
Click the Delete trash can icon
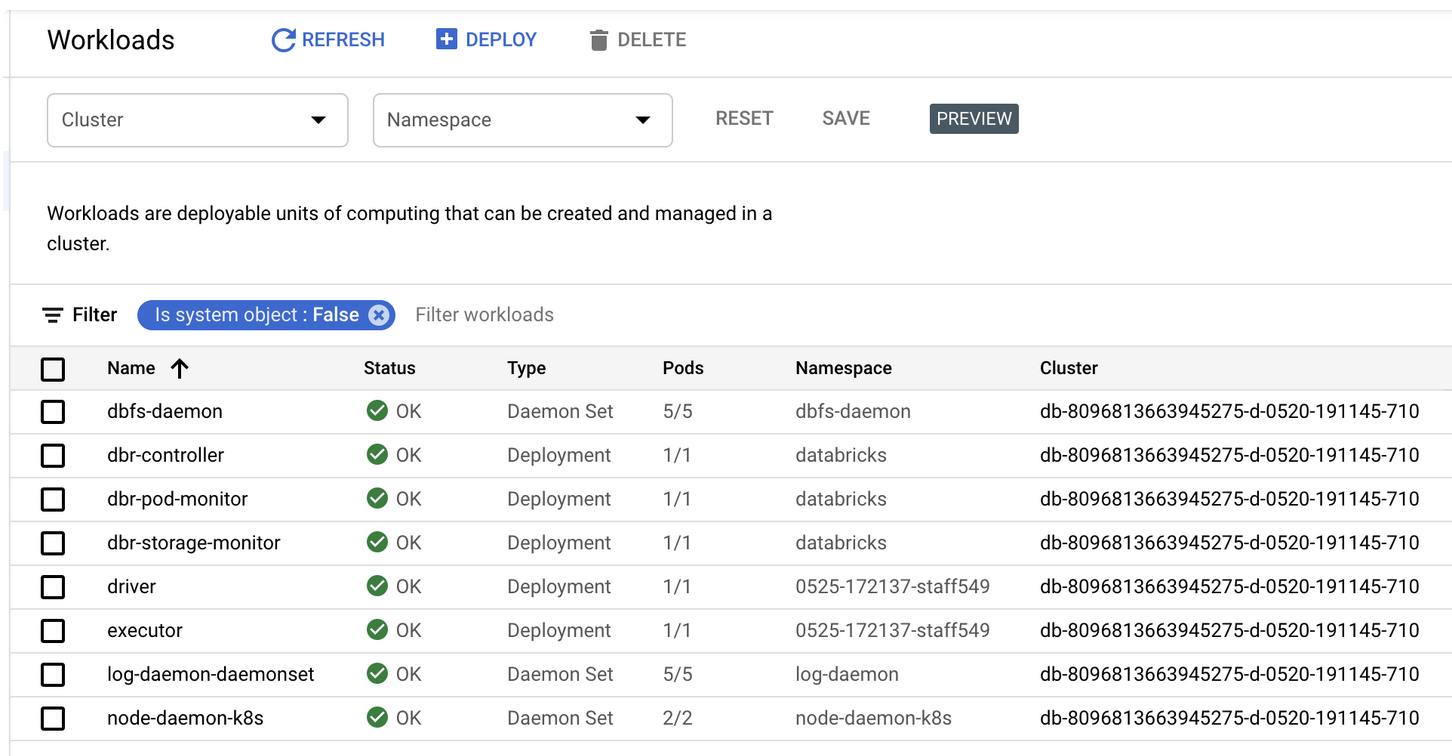599,40
